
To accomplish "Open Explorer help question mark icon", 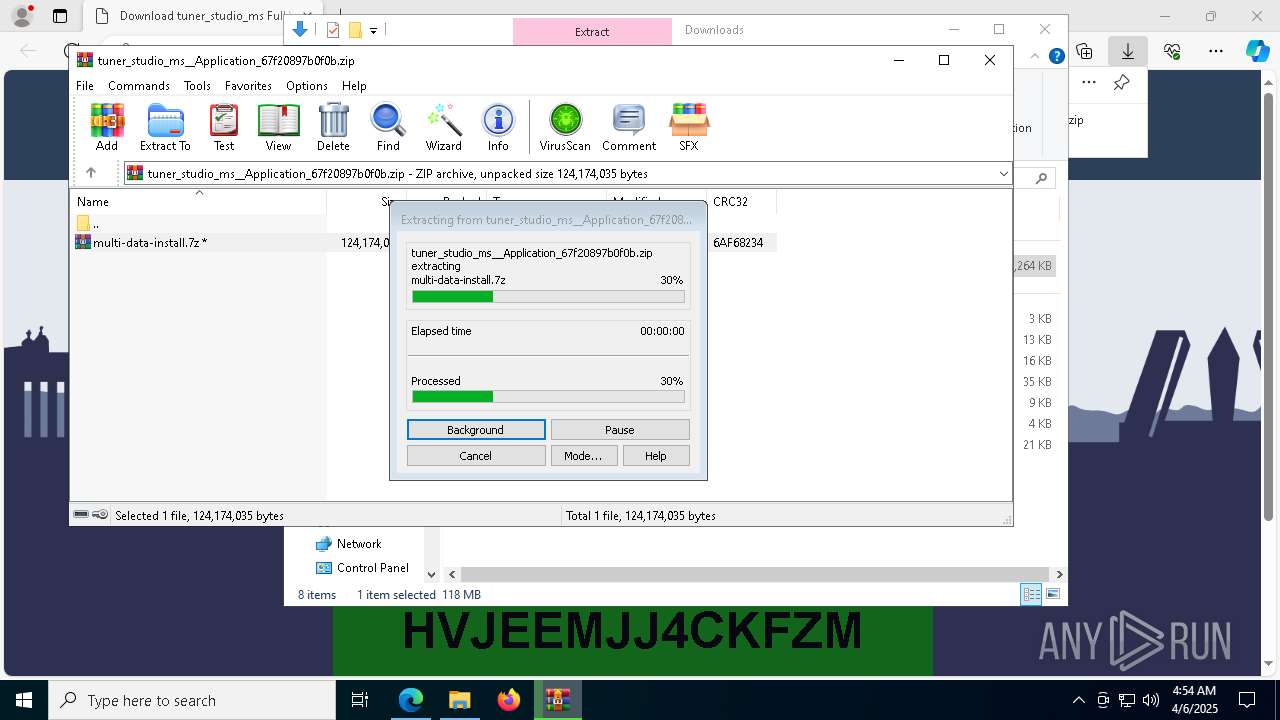I will [x=1056, y=56].
